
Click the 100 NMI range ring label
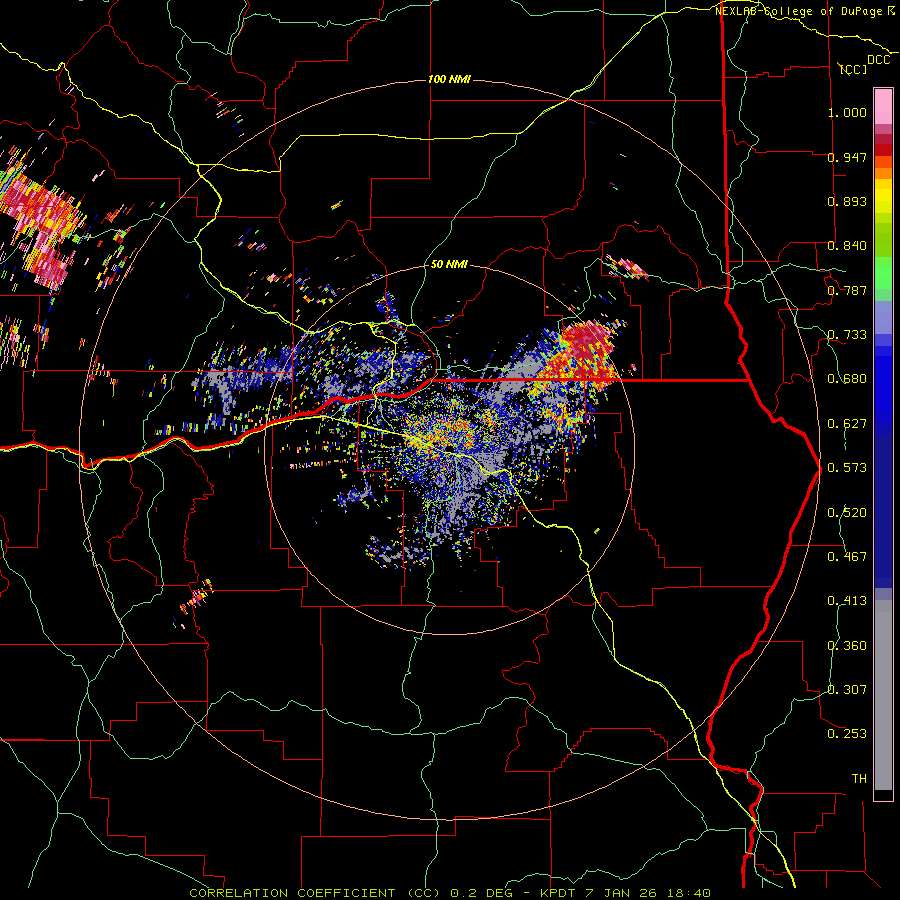[x=449, y=79]
